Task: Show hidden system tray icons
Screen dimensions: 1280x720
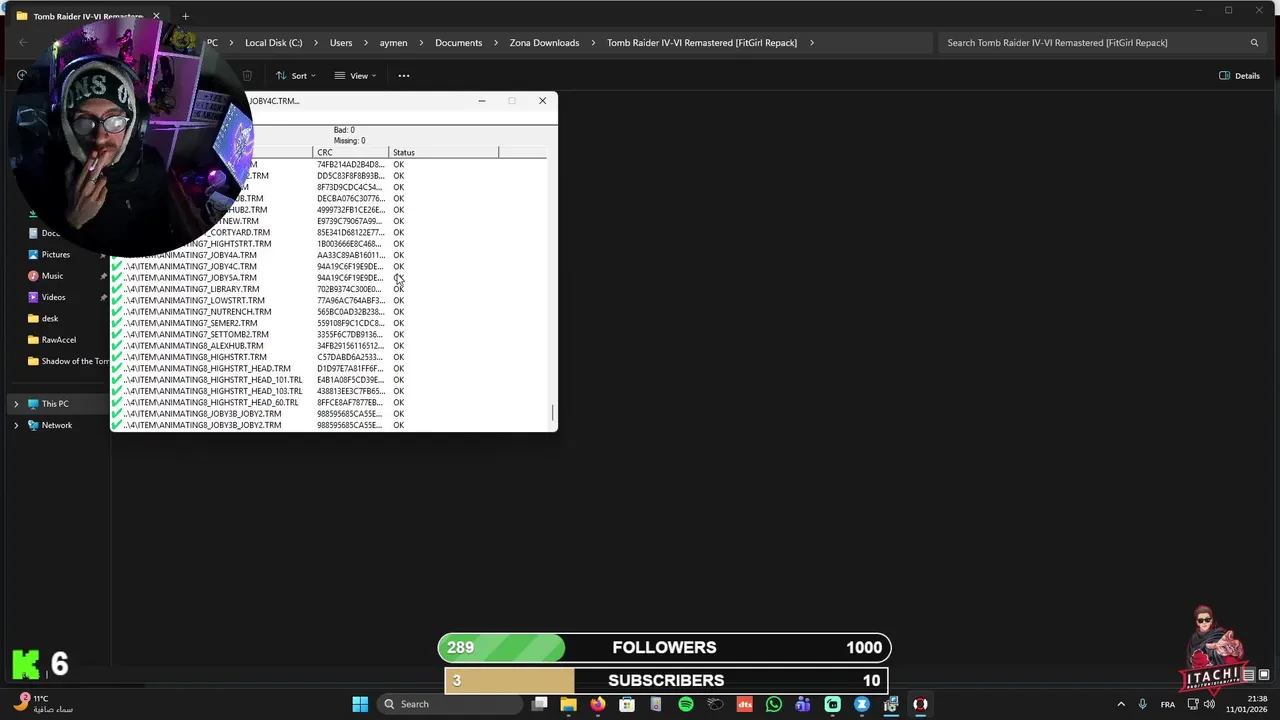Action: click(x=1121, y=704)
